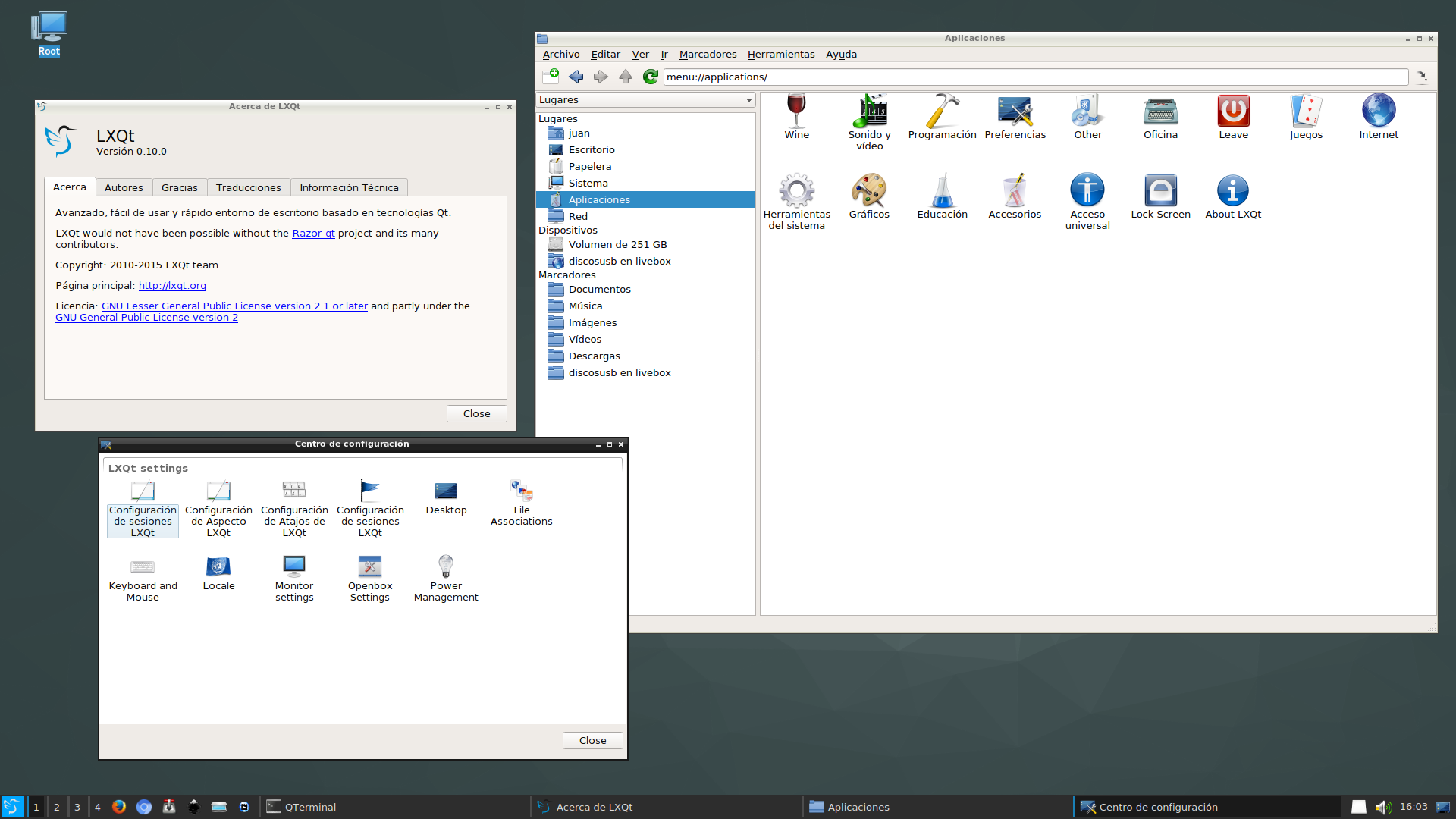
Task: Open Monitor settings
Action: coord(294,576)
